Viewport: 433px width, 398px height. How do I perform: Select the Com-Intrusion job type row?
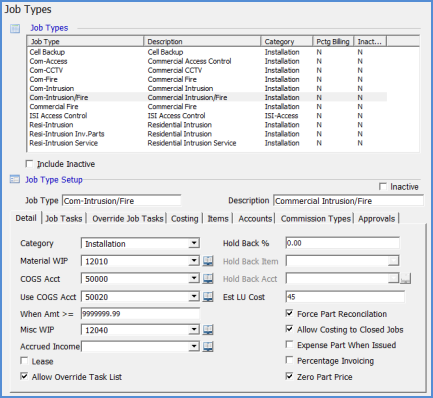(207, 88)
